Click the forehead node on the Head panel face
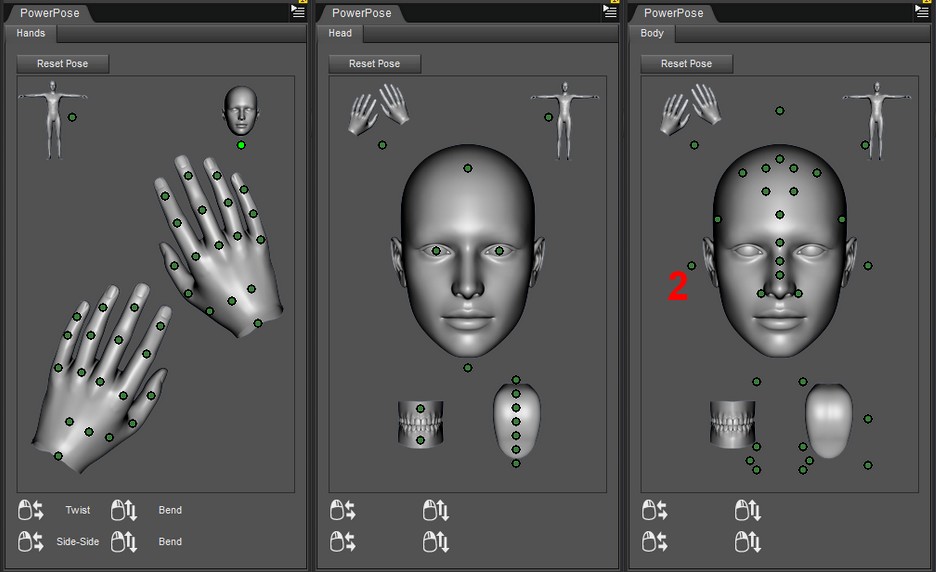Screen dimensions: 936x572 467,168
